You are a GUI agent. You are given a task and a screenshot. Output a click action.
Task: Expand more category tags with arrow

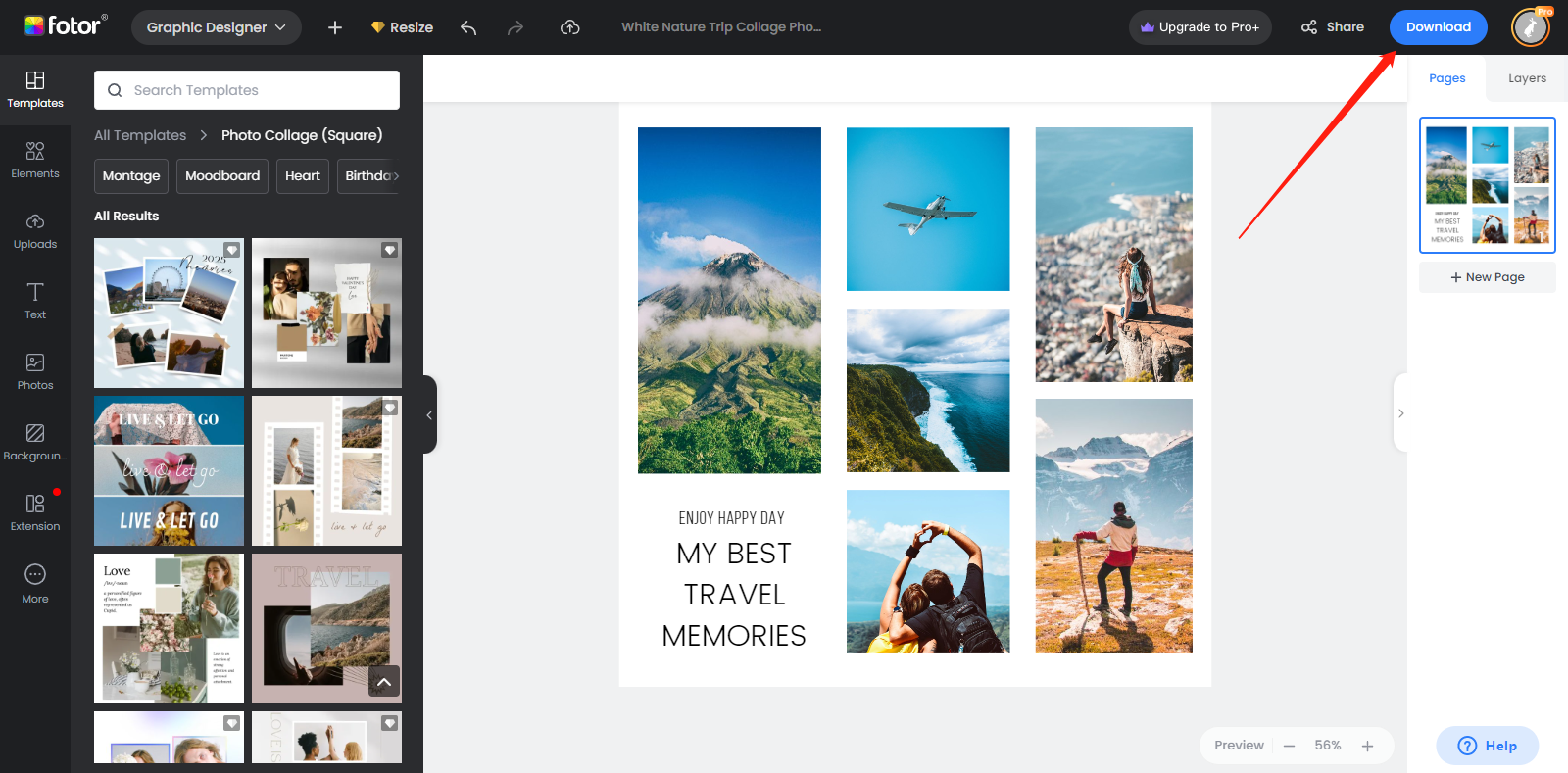click(x=396, y=176)
